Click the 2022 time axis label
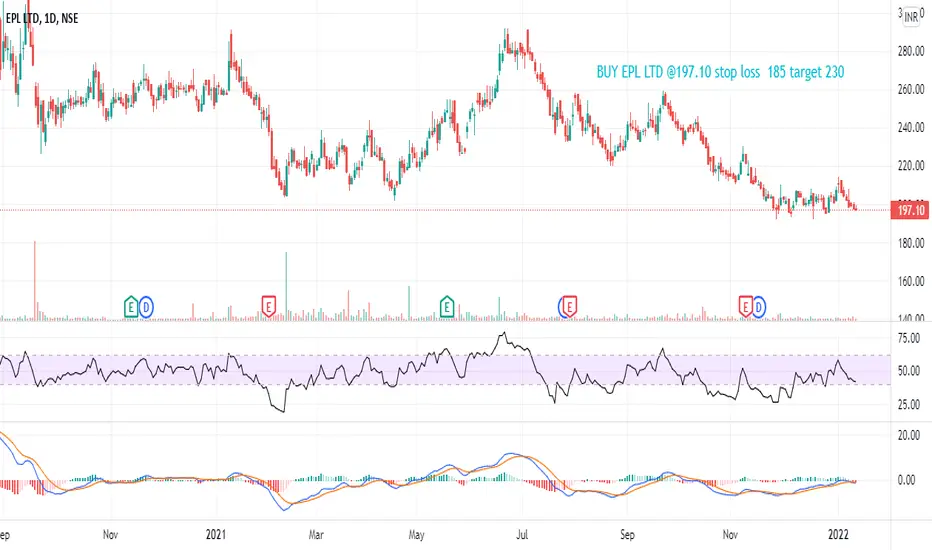This screenshot has width=932, height=550. pyautogui.click(x=839, y=535)
